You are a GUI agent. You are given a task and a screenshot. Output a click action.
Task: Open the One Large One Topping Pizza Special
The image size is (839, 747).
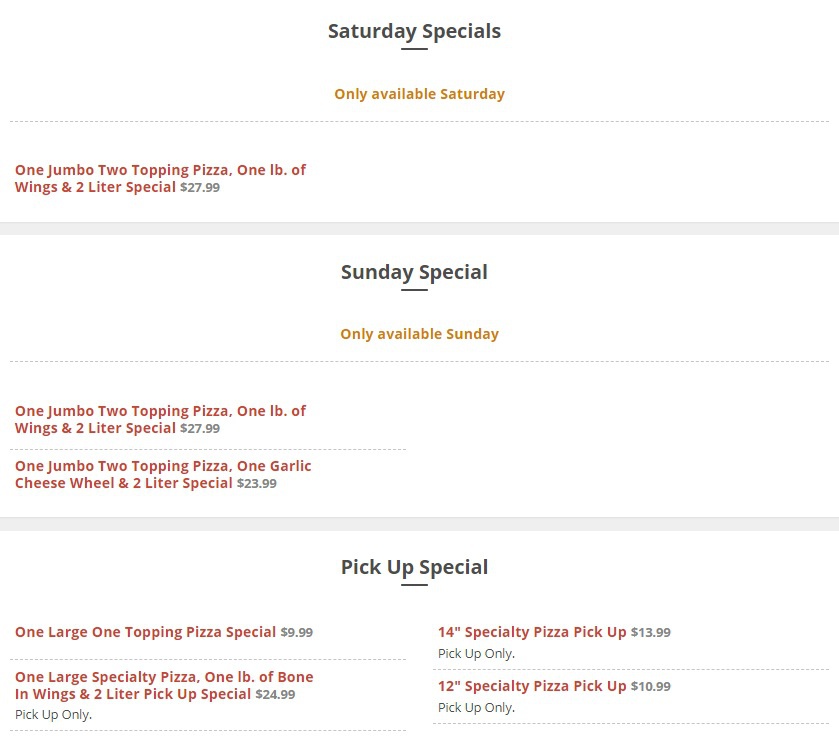click(145, 632)
